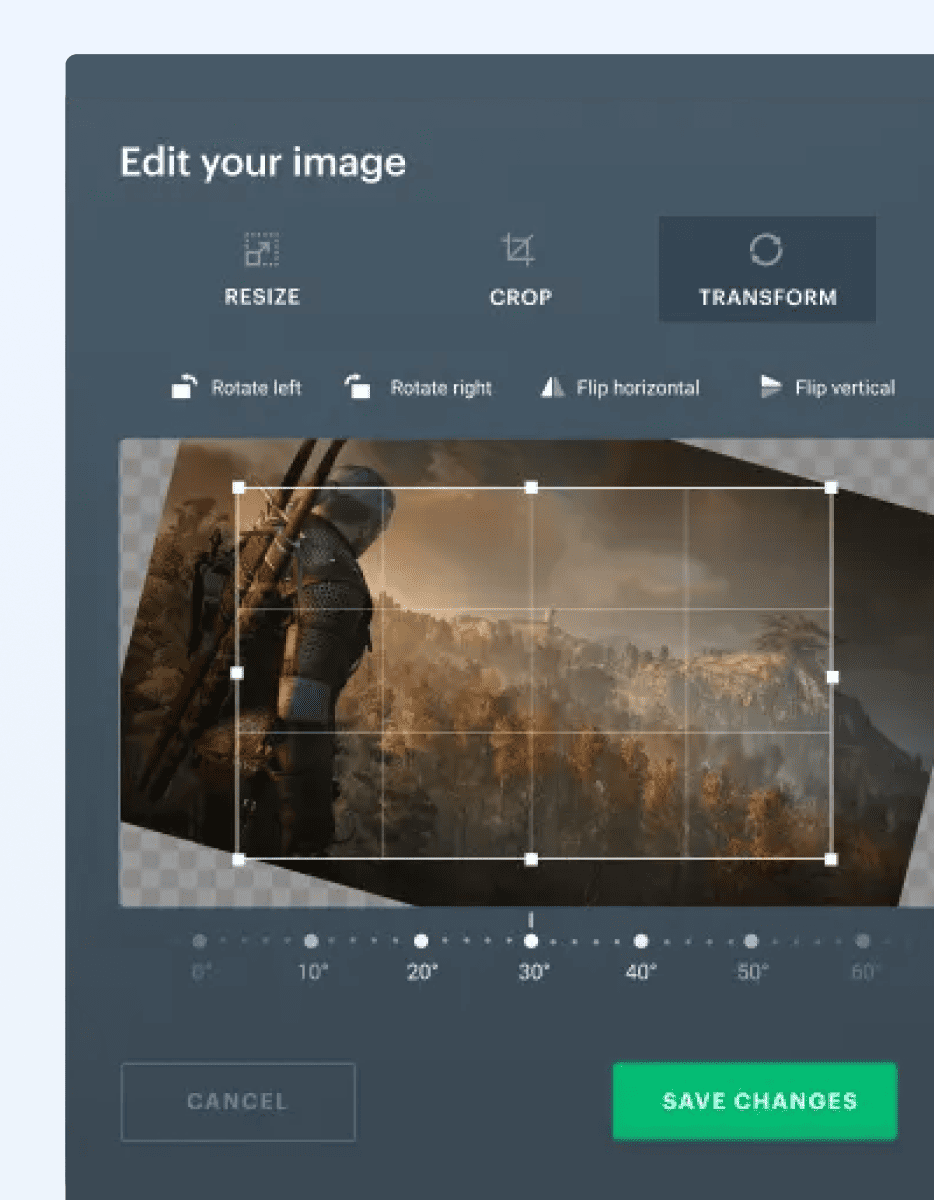Screen dimensions: 935x1200
Task: Cancel the image edits
Action: pos(238,1102)
